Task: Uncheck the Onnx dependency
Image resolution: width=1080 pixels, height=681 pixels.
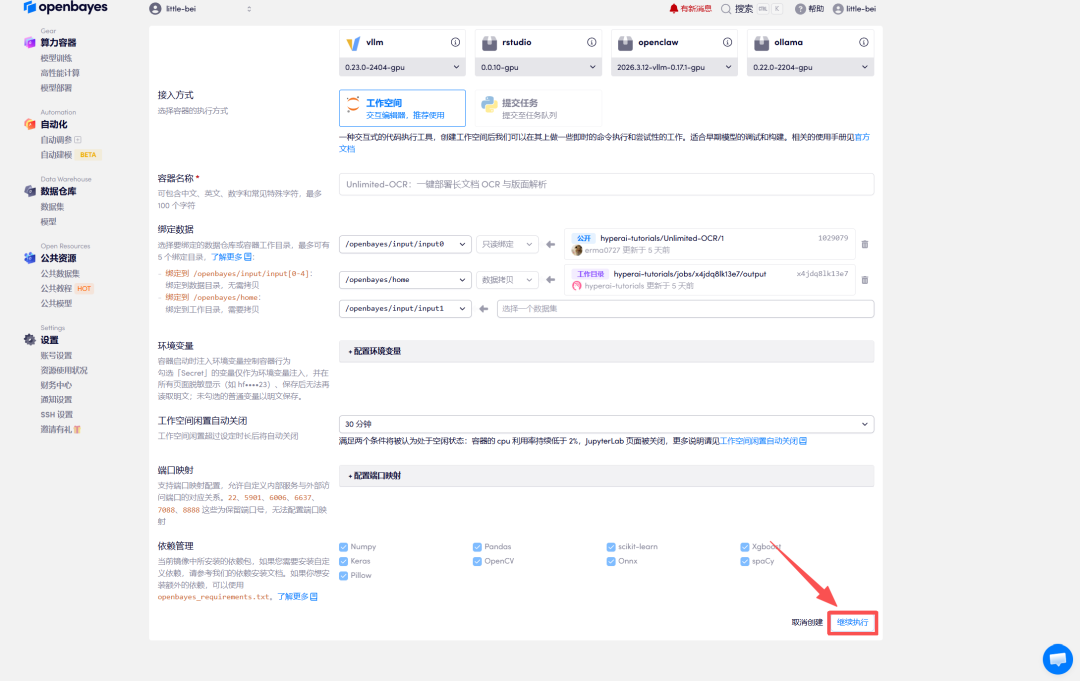Action: (x=611, y=561)
